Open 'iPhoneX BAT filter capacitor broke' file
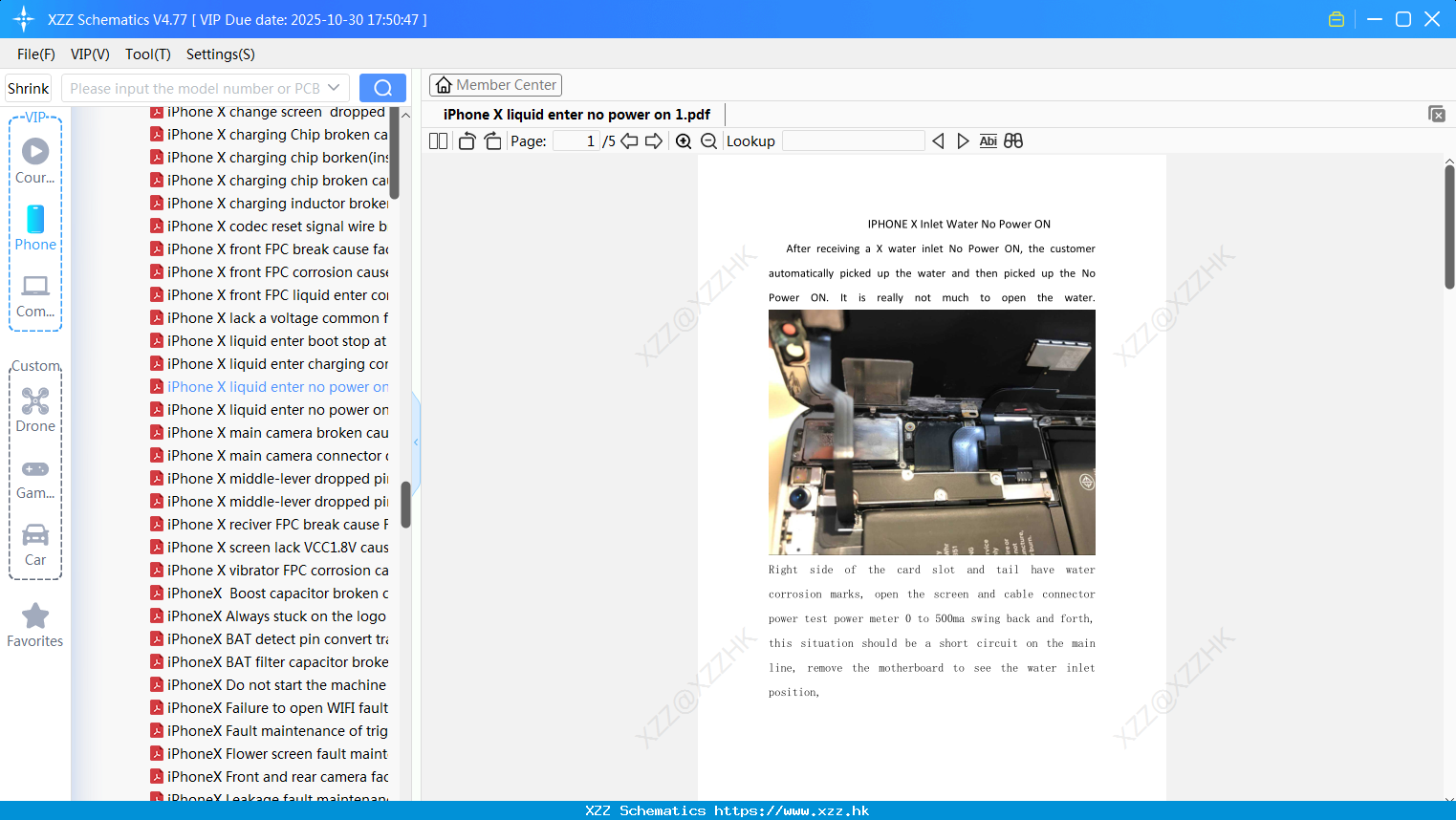This screenshot has width=1456, height=820. click(269, 662)
